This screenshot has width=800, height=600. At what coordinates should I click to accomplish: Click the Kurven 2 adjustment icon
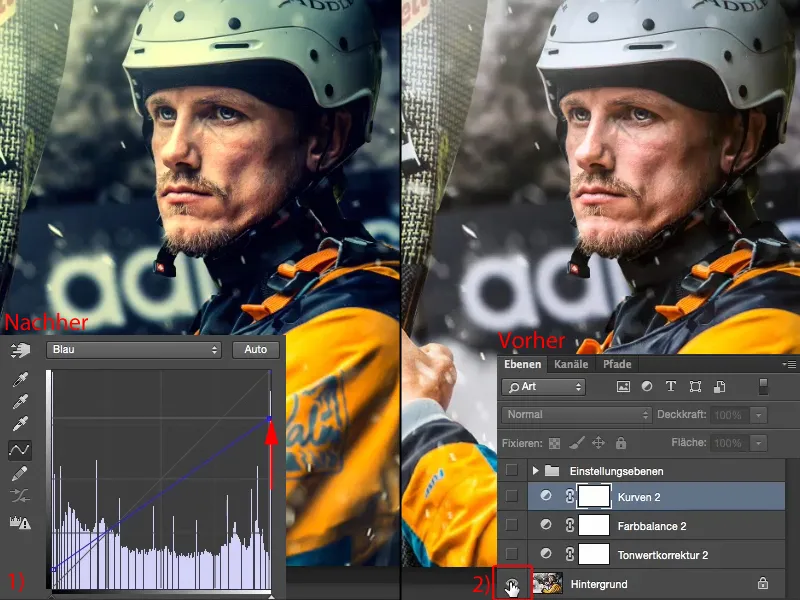pyautogui.click(x=546, y=495)
